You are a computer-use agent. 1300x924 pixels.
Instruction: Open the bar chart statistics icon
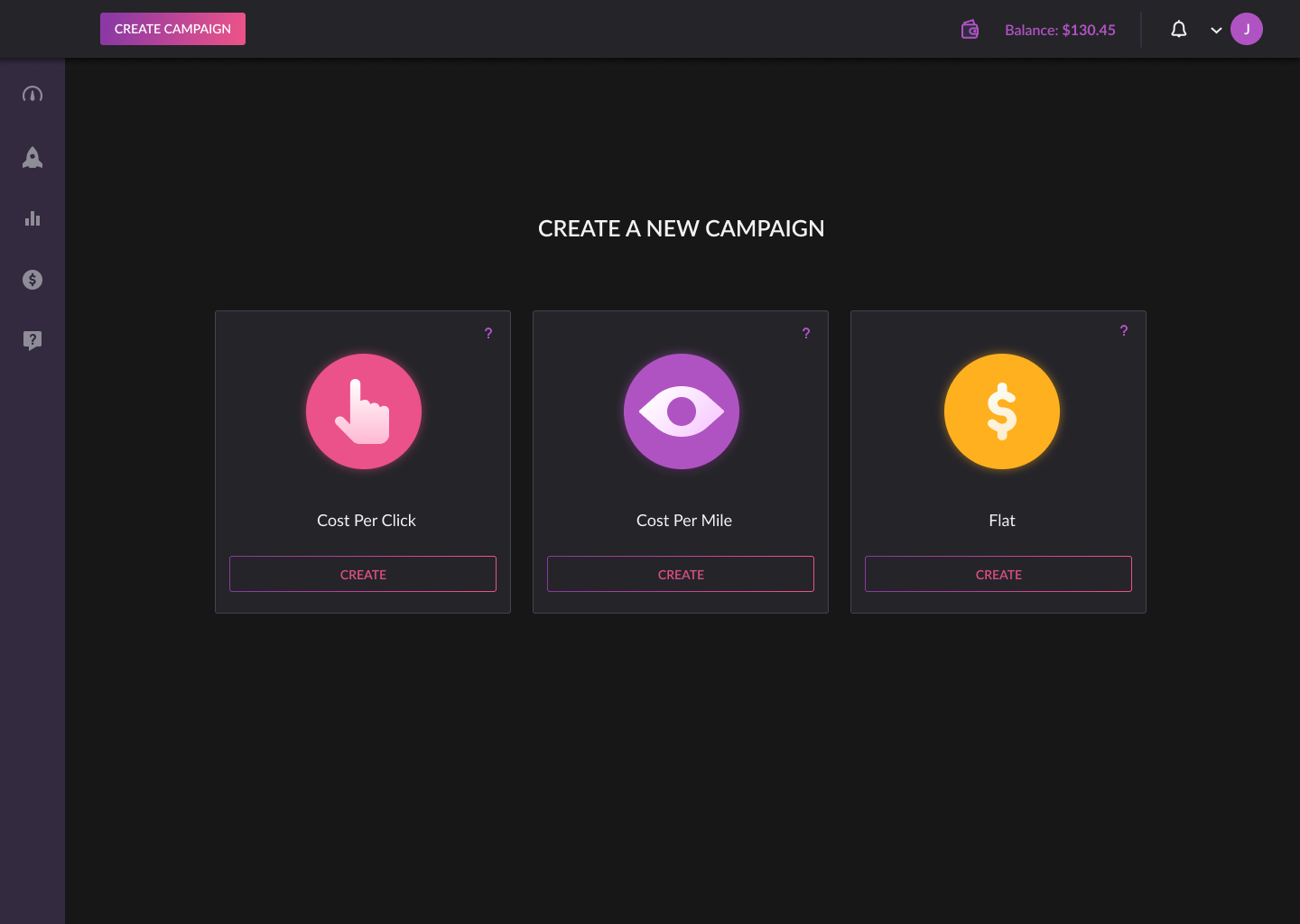click(x=32, y=218)
